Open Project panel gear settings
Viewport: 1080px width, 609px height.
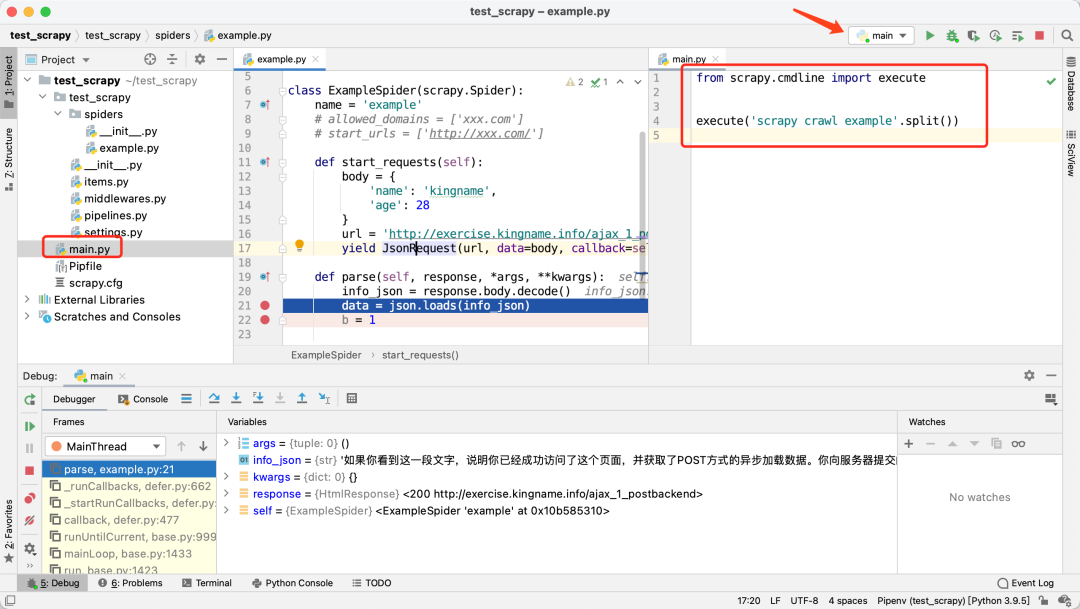click(200, 59)
